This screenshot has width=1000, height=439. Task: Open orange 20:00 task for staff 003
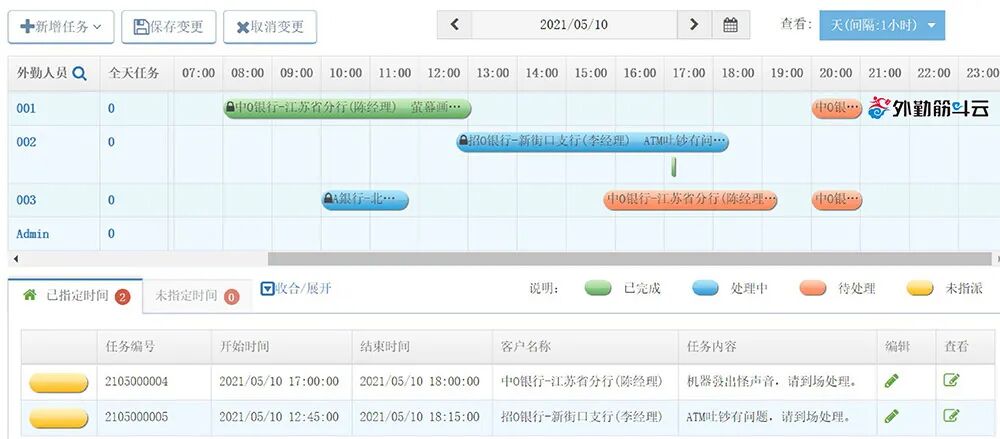pyautogui.click(x=837, y=200)
